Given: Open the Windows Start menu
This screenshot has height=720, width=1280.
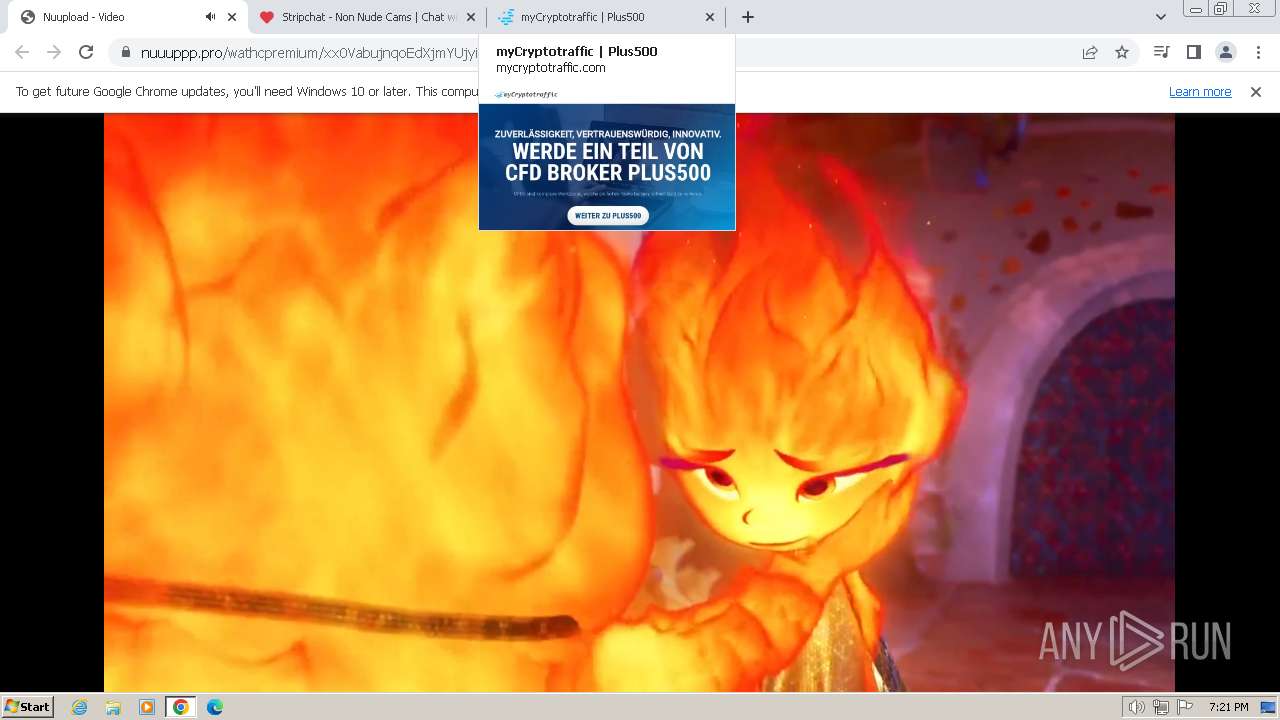Looking at the screenshot, I should pos(27,707).
